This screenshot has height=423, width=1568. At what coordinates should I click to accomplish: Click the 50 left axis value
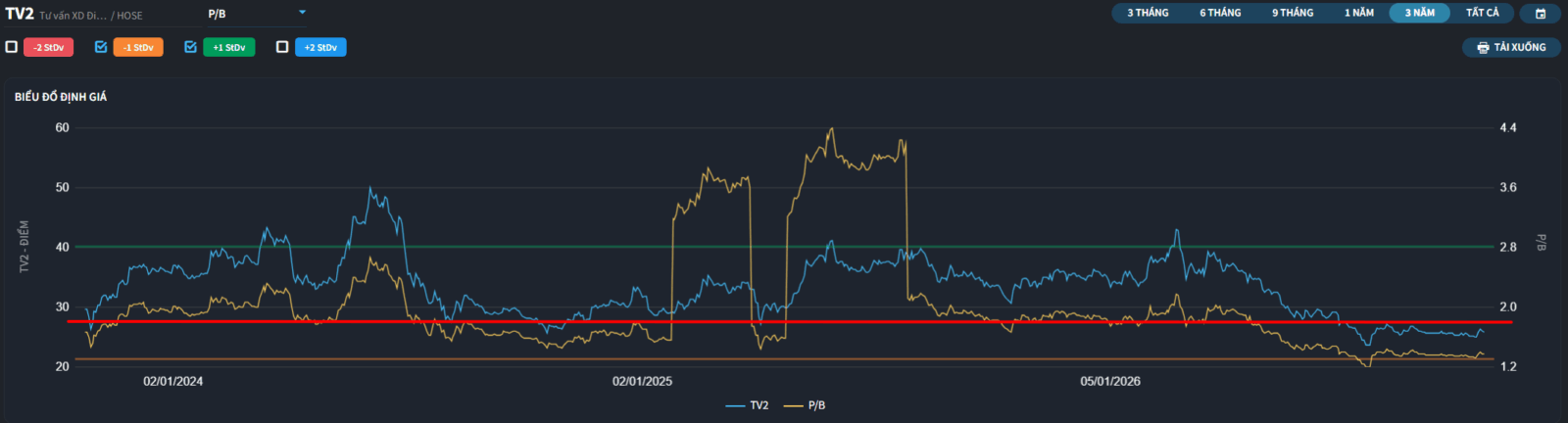pyautogui.click(x=63, y=187)
